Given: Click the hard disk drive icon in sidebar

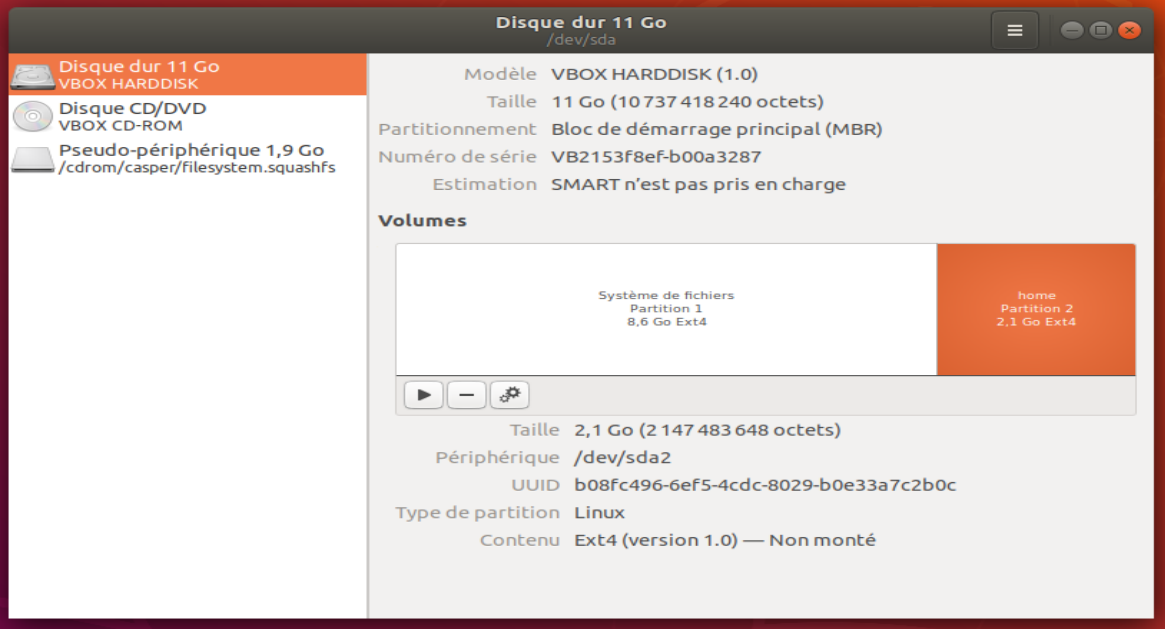Looking at the screenshot, I should click(x=33, y=75).
